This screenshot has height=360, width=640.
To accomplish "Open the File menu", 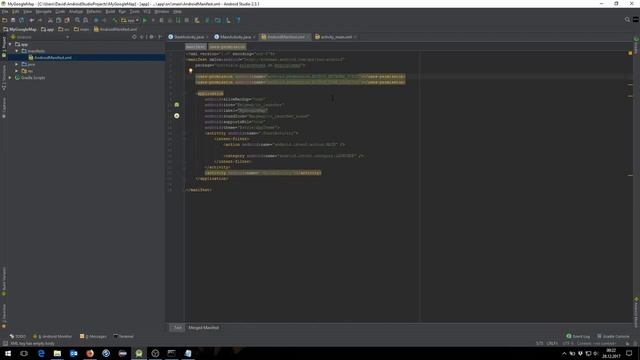I will tap(4, 12).
